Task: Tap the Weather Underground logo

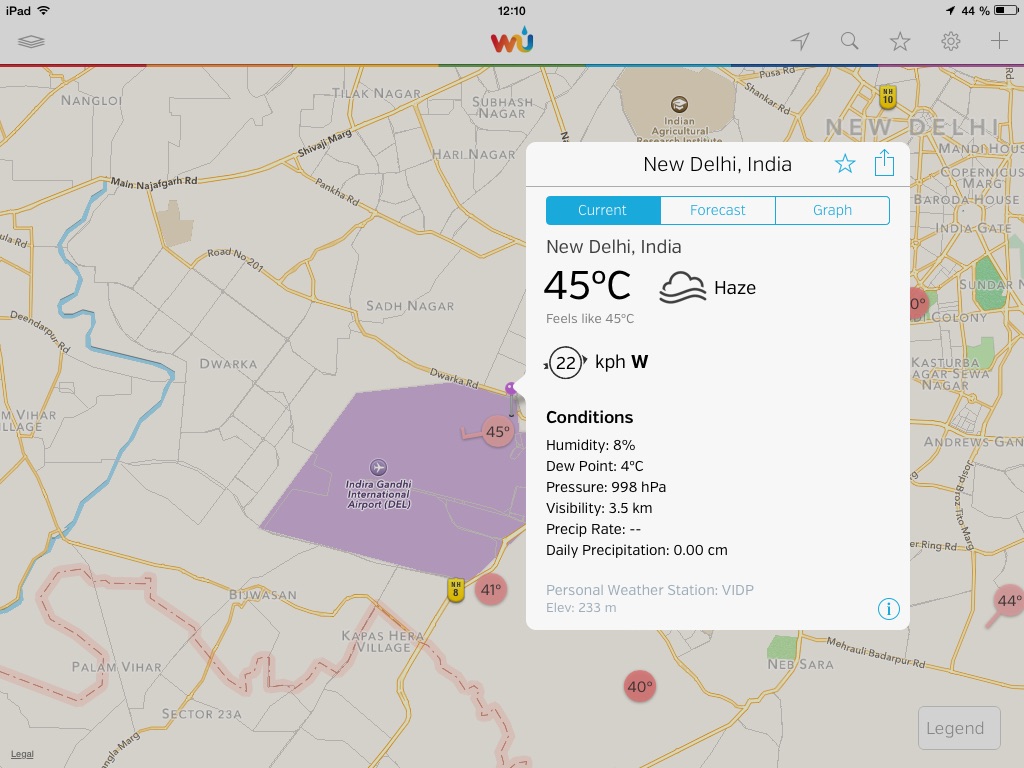Action: (x=512, y=41)
